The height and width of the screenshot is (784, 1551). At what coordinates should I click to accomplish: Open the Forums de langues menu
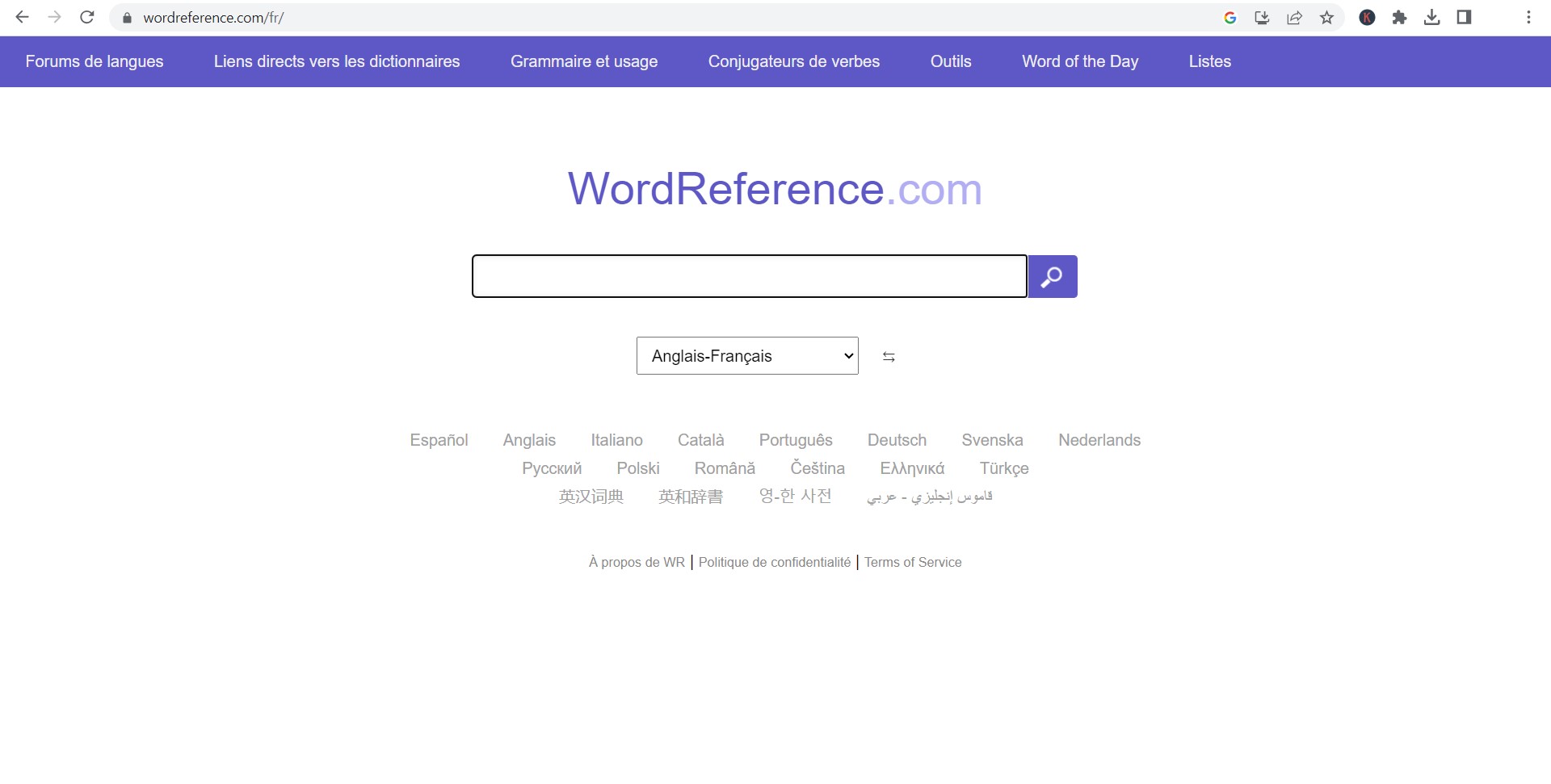95,61
